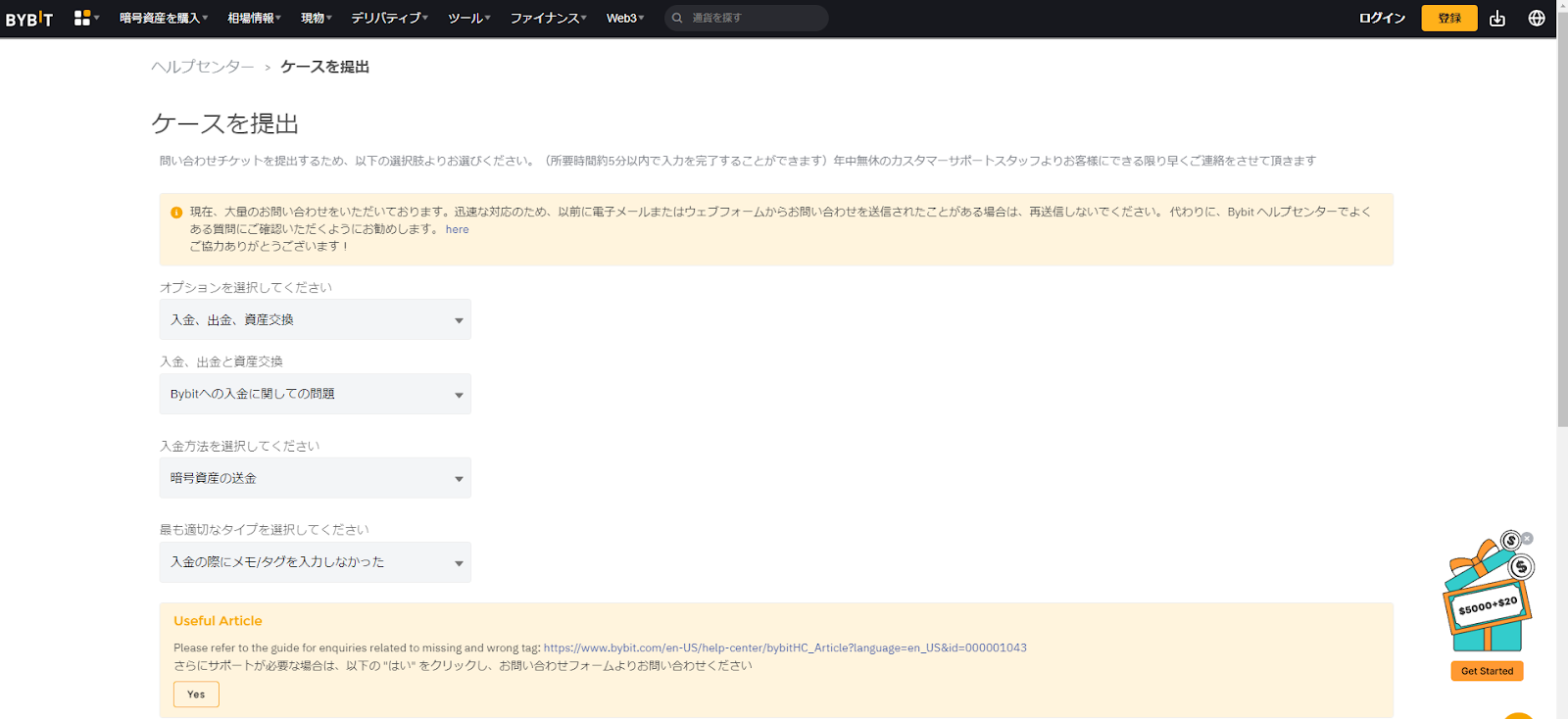Open the Web3 menu

click(625, 18)
